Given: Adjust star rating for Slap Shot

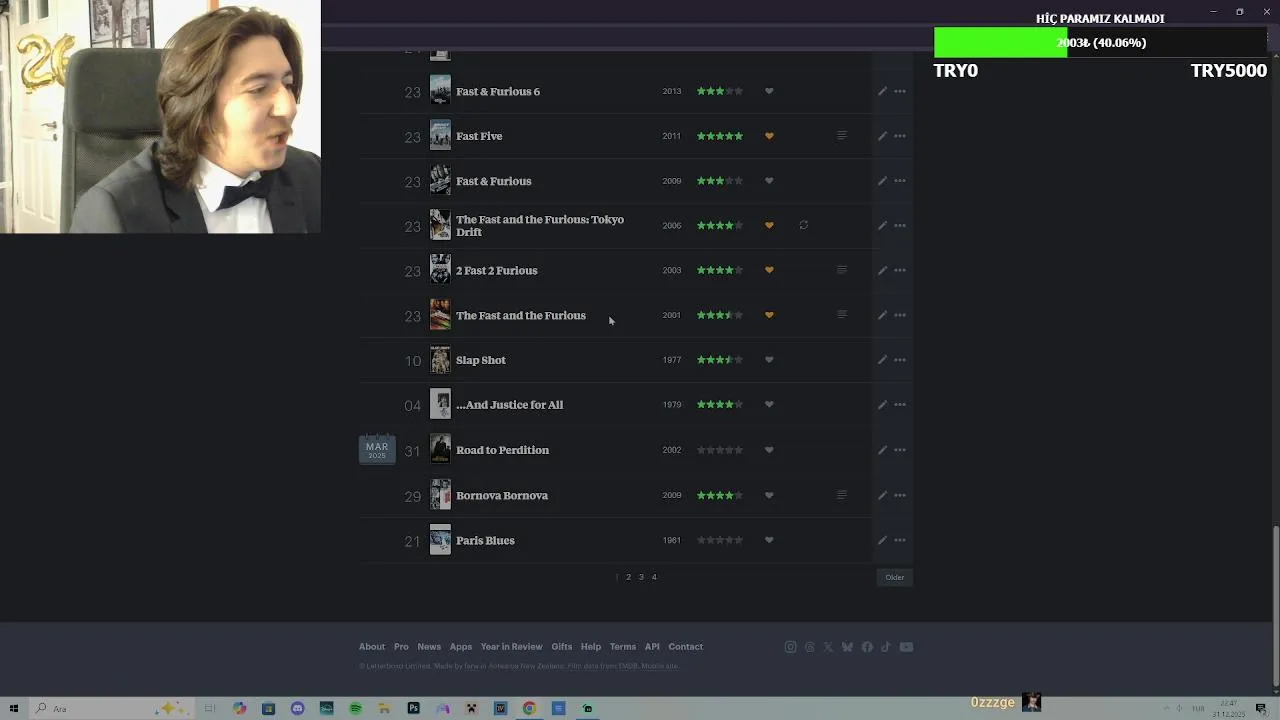Looking at the screenshot, I should (720, 360).
